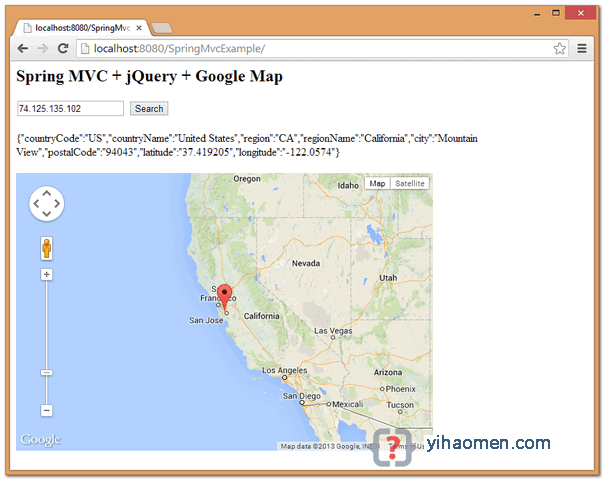Click the Utah state label
Viewport: 604px width, 480px height.
coord(388,278)
